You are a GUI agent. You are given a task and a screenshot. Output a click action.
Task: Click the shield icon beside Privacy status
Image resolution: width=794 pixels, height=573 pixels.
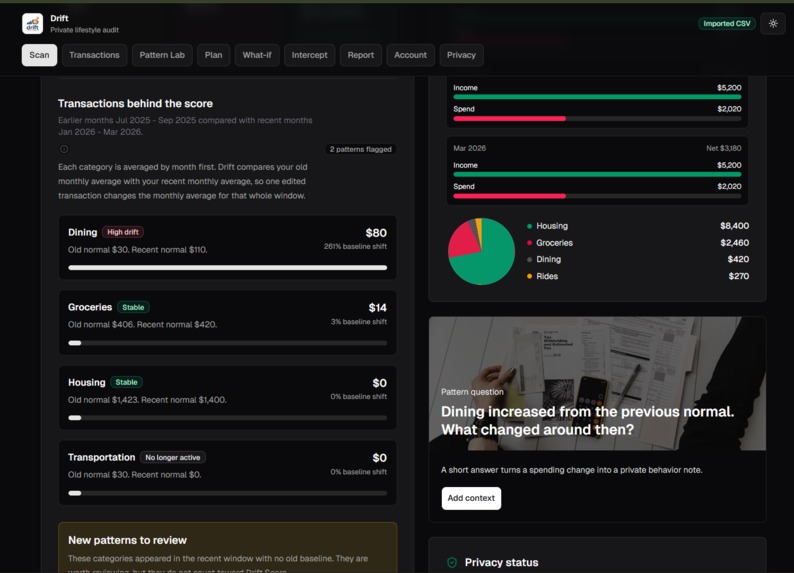[452, 562]
